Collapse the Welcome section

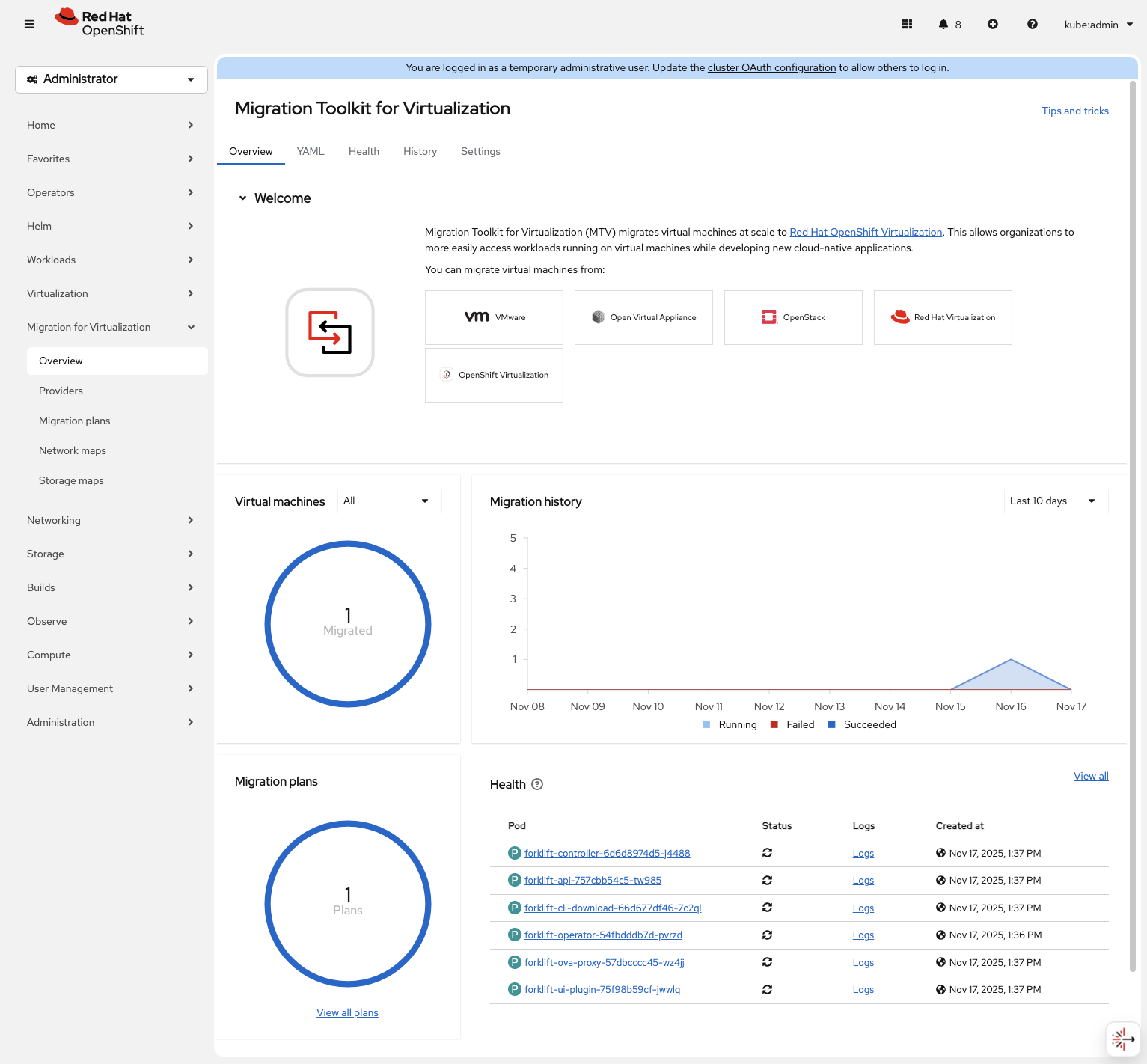point(242,198)
